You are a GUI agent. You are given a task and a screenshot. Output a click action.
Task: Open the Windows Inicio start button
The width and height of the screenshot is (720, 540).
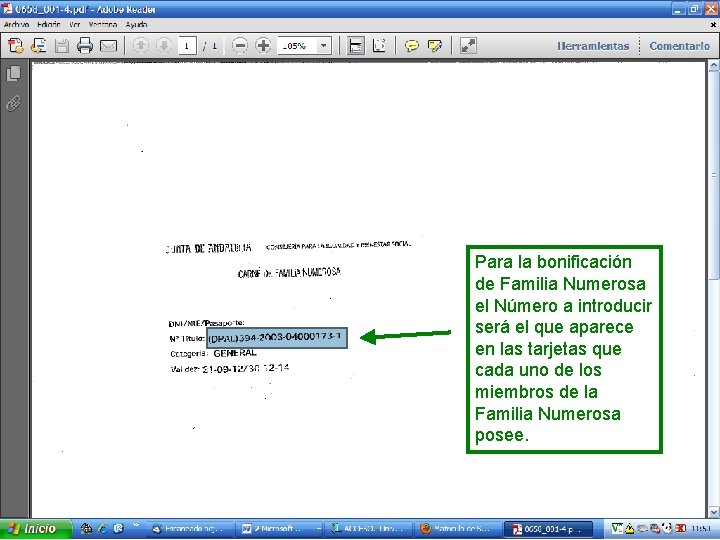tap(36, 529)
